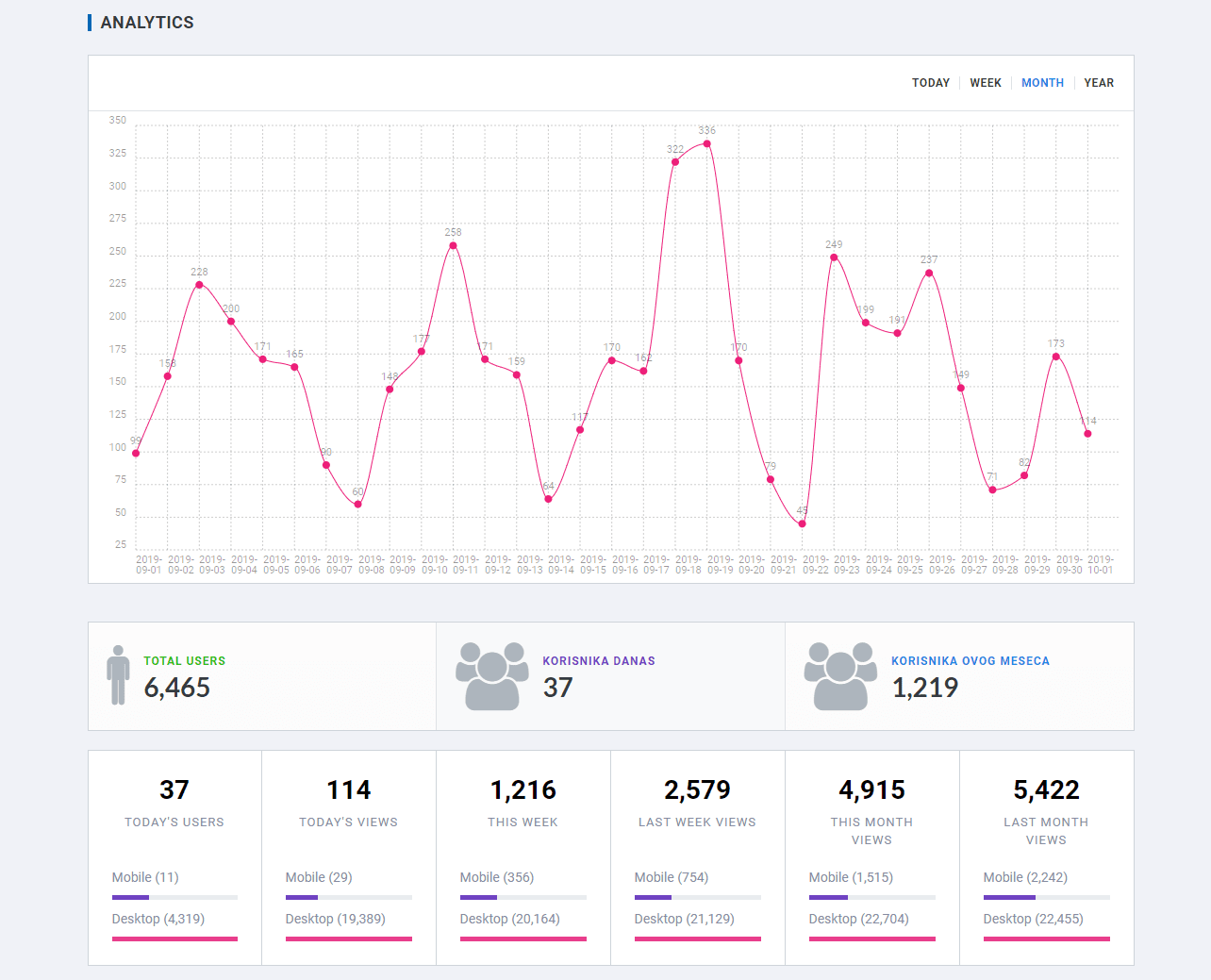1211x980 pixels.
Task: Click the This Week count 1,216
Action: point(523,789)
